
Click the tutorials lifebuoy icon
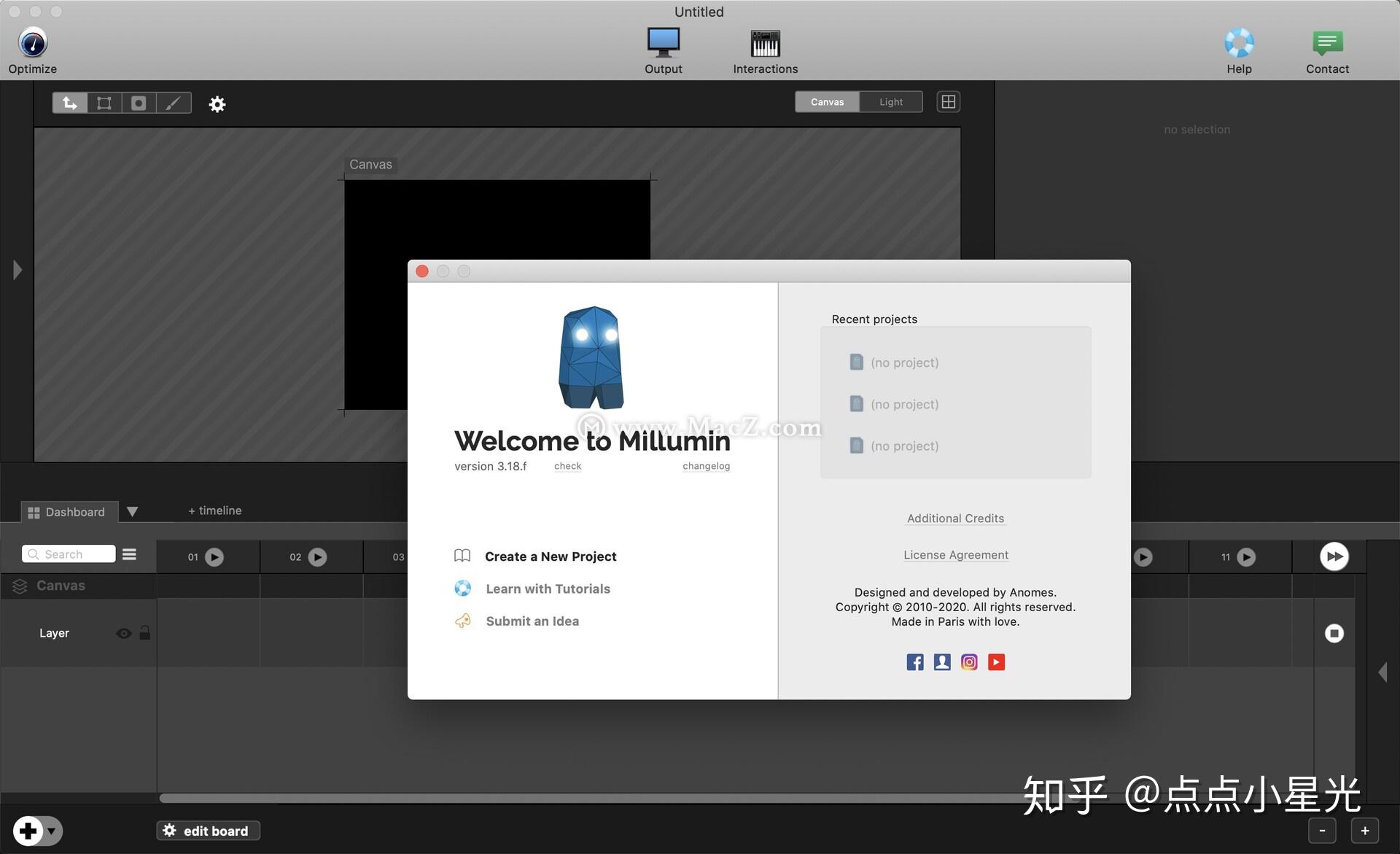click(462, 588)
